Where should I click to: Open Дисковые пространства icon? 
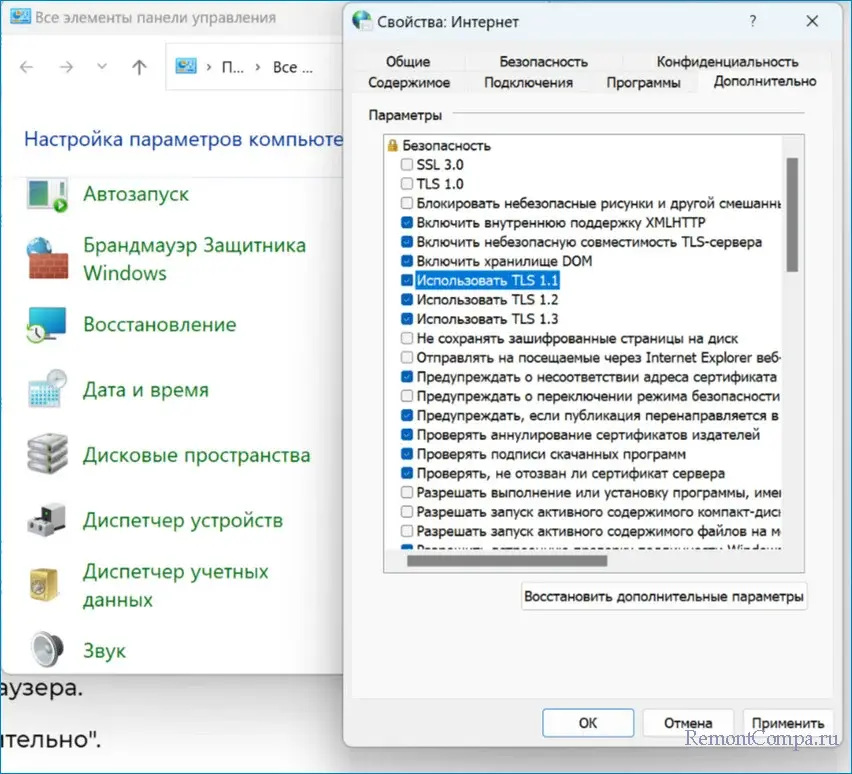[47, 456]
